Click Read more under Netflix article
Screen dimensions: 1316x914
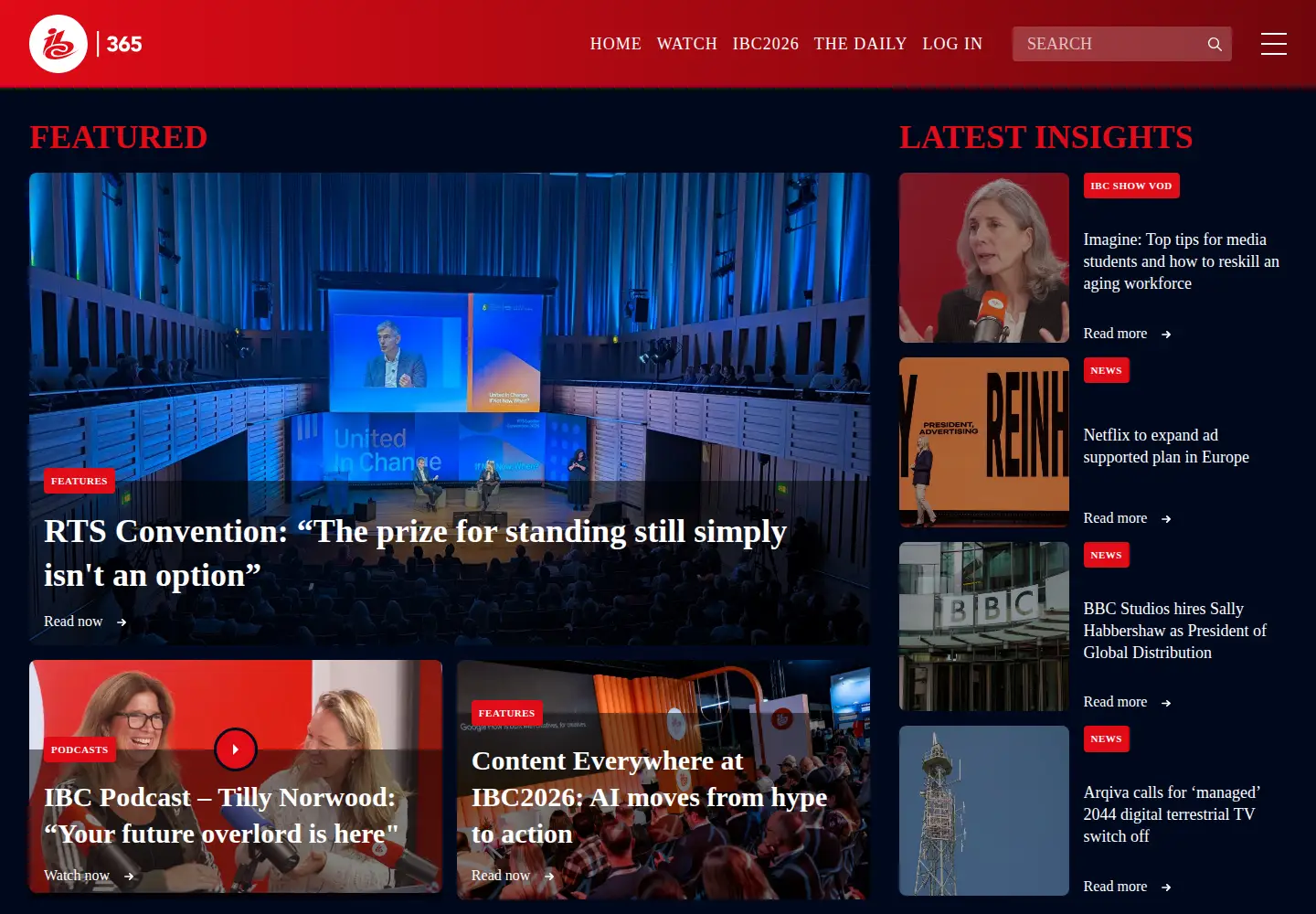coord(1115,518)
